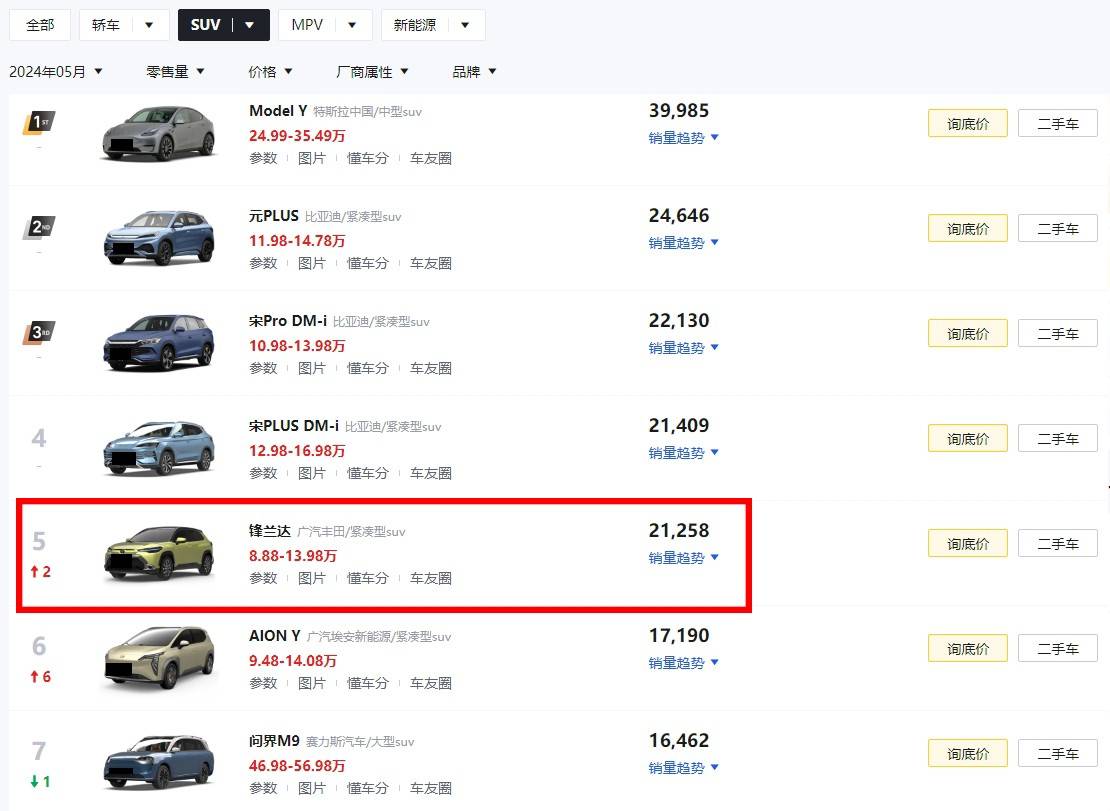The width and height of the screenshot is (1110, 811).
Task: Expand 销量趋势 for AION Y
Action: pyautogui.click(x=683, y=663)
